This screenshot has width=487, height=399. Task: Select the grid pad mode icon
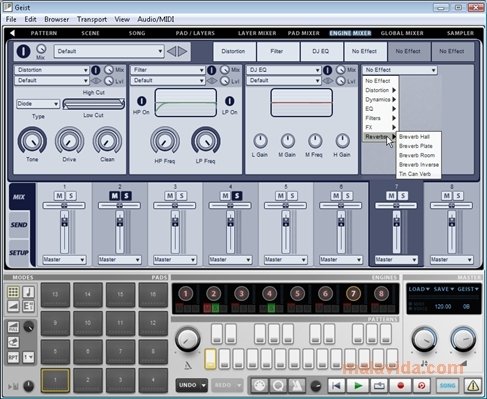[x=13, y=292]
